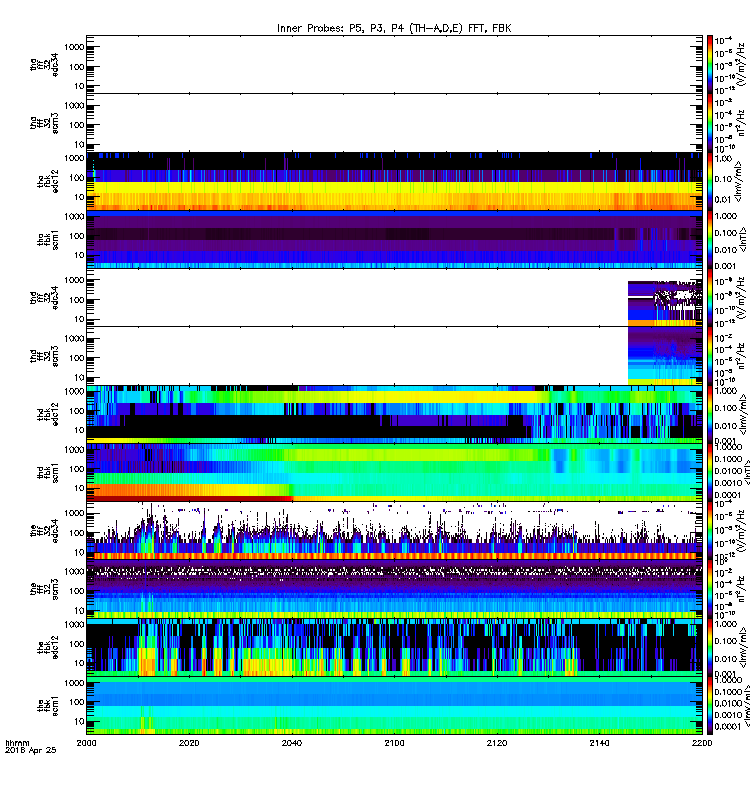Click the date label '2016 Apr 25'
Screen dimensions: 750x800
point(30,751)
